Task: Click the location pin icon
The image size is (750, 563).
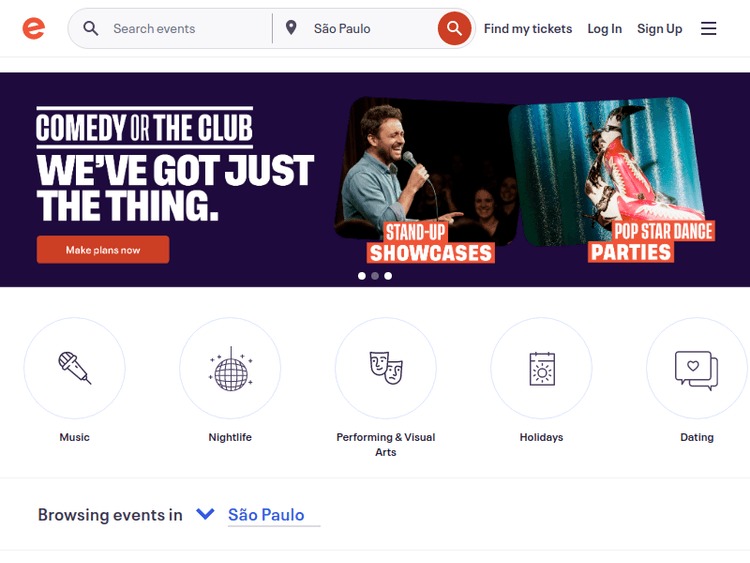Action: tap(291, 28)
